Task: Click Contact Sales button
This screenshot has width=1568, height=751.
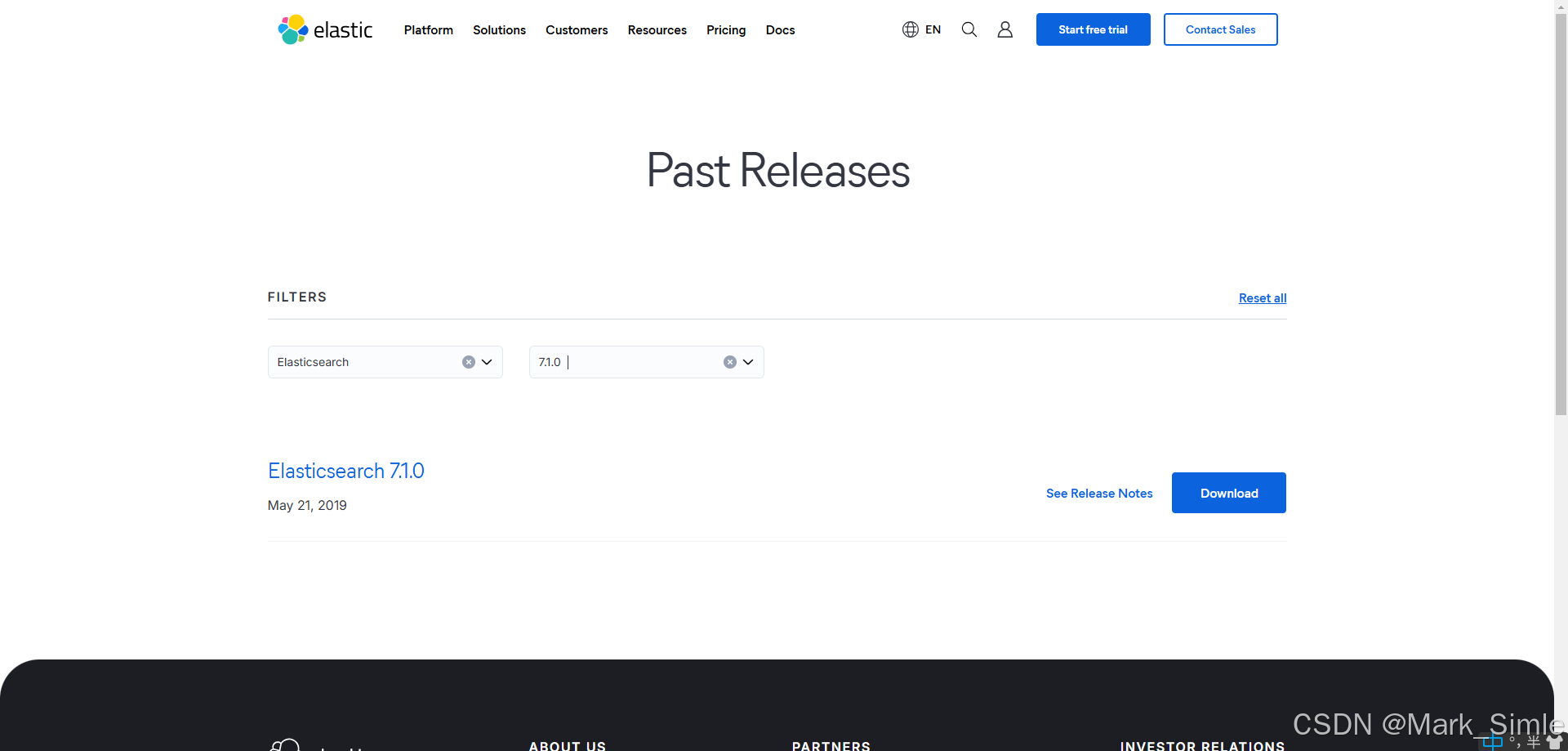Action: coord(1221,29)
